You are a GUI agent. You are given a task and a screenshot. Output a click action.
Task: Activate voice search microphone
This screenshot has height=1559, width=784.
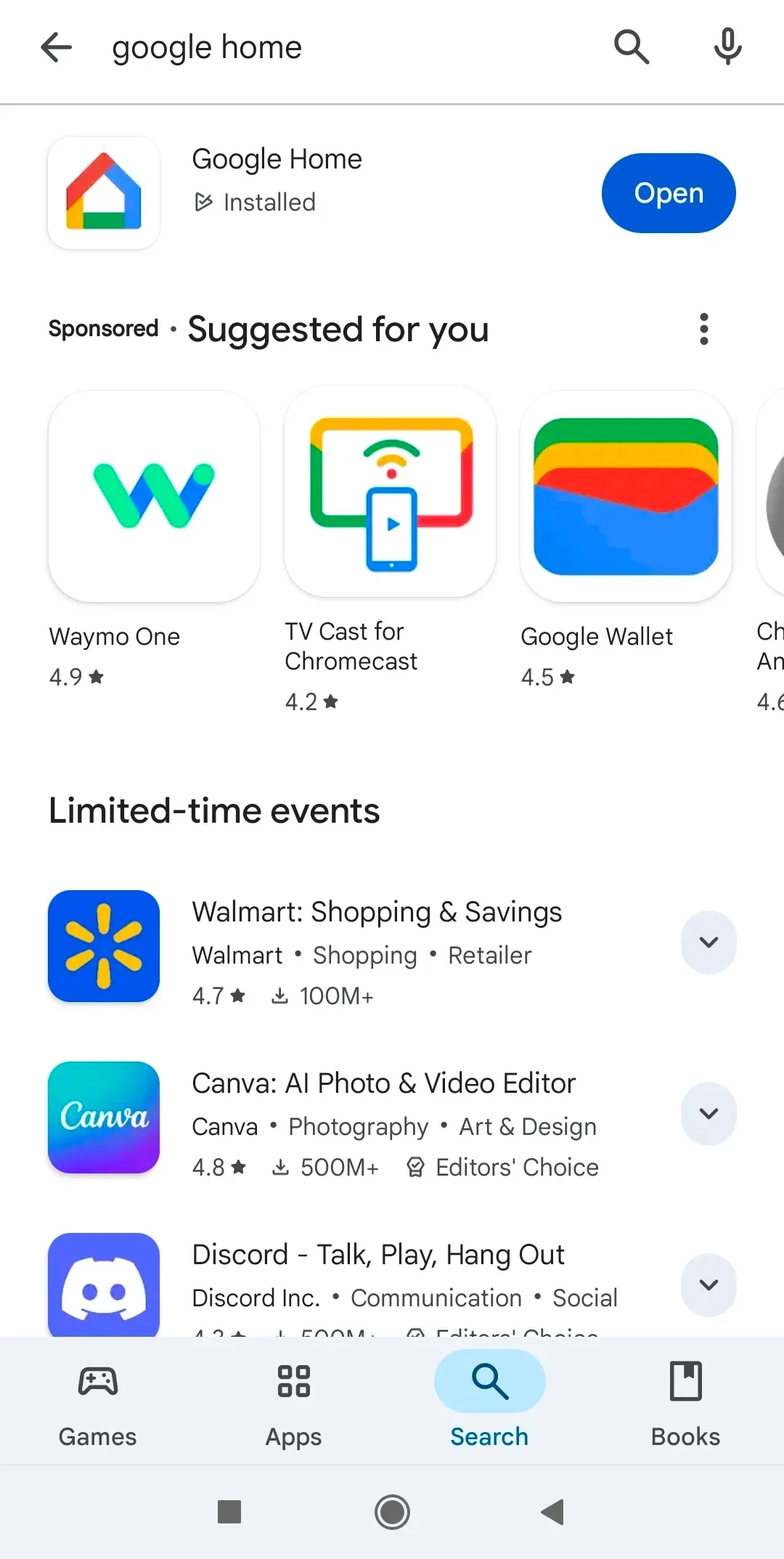(727, 48)
